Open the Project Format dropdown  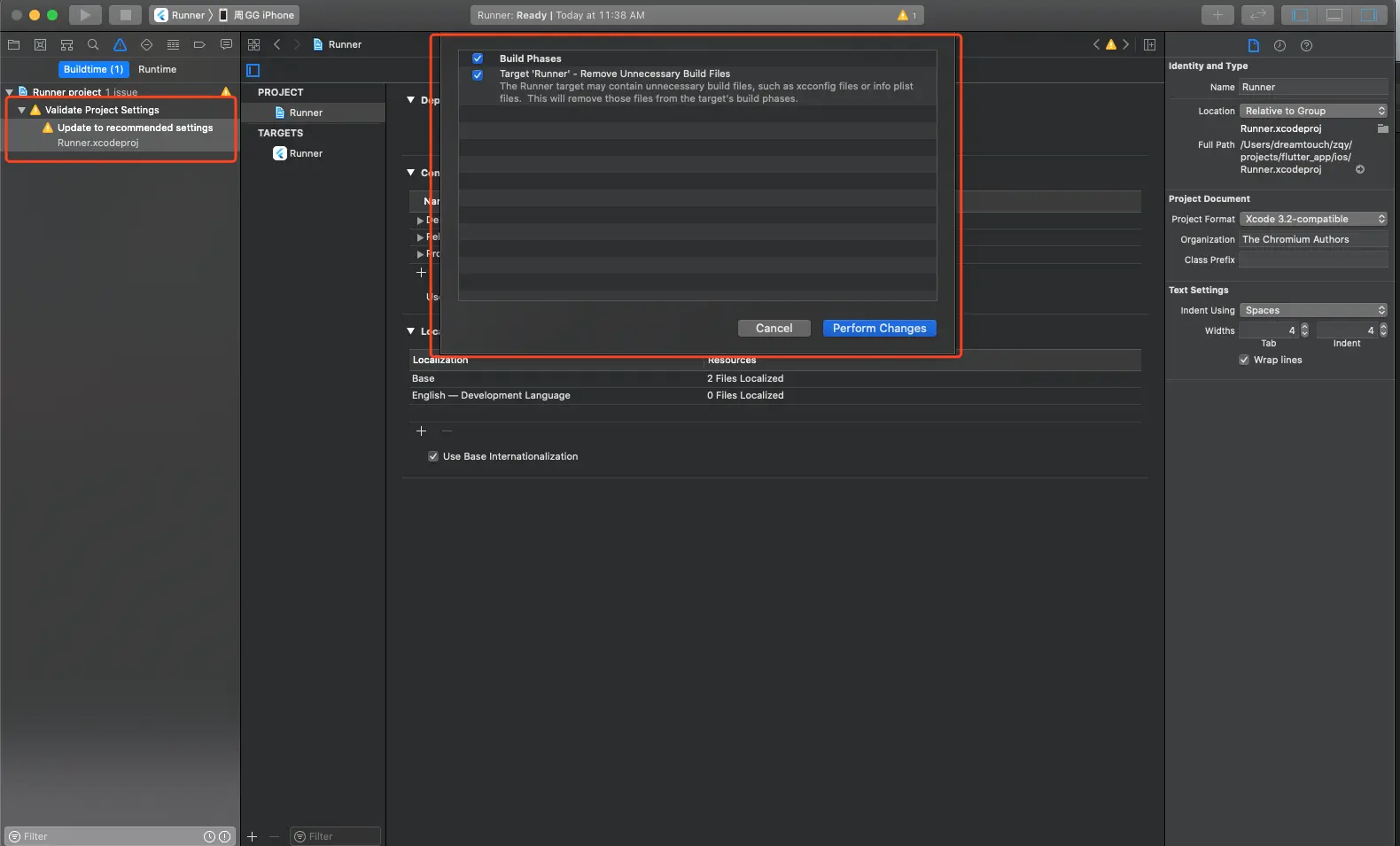pos(1313,219)
